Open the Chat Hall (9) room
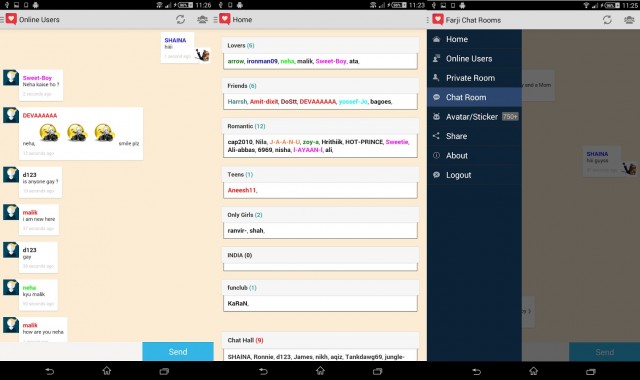 (320, 340)
